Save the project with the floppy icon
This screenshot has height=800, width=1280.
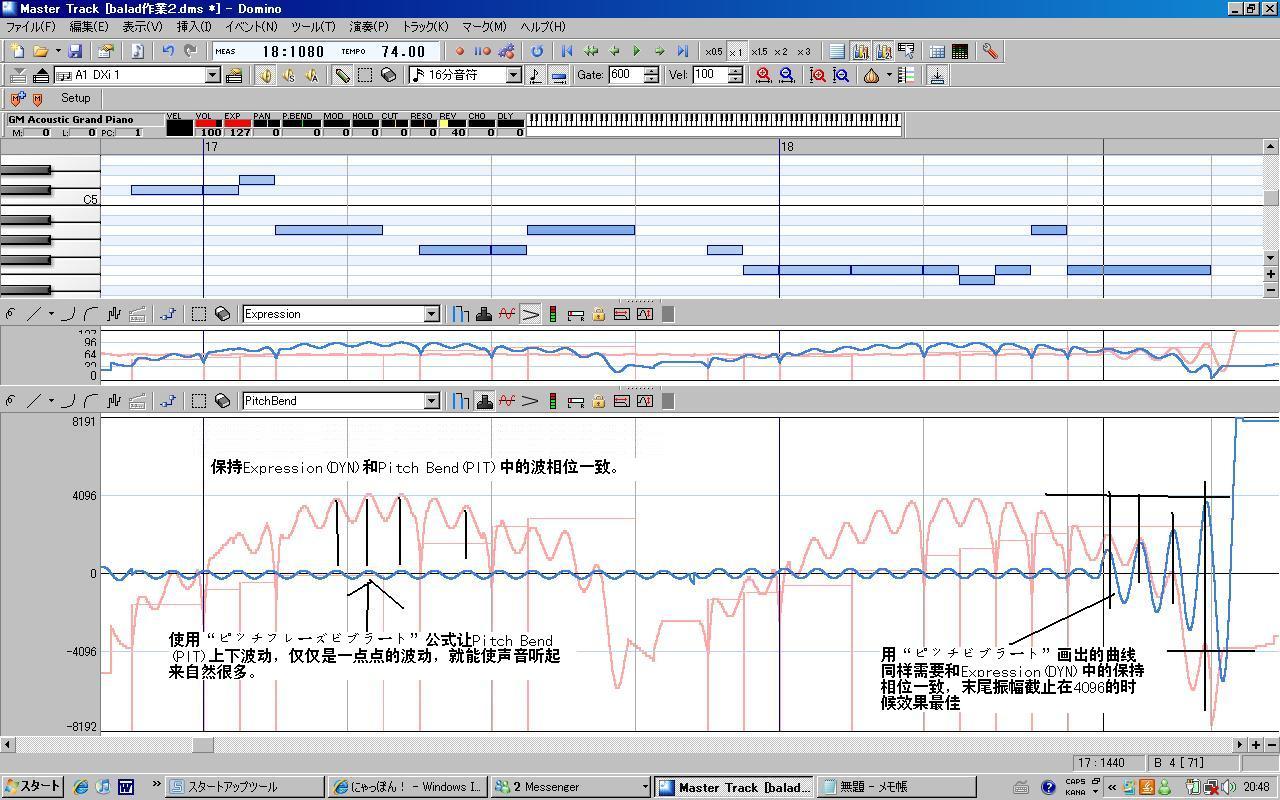pos(75,51)
